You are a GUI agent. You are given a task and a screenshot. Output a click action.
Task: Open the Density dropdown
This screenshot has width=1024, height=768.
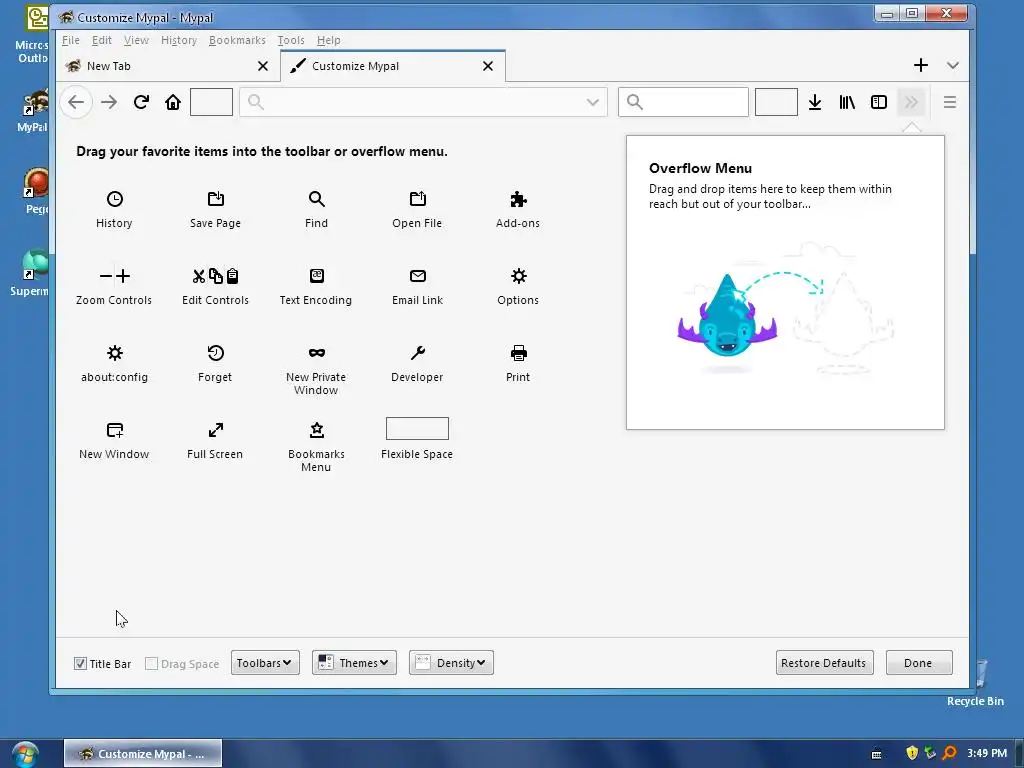tap(451, 663)
